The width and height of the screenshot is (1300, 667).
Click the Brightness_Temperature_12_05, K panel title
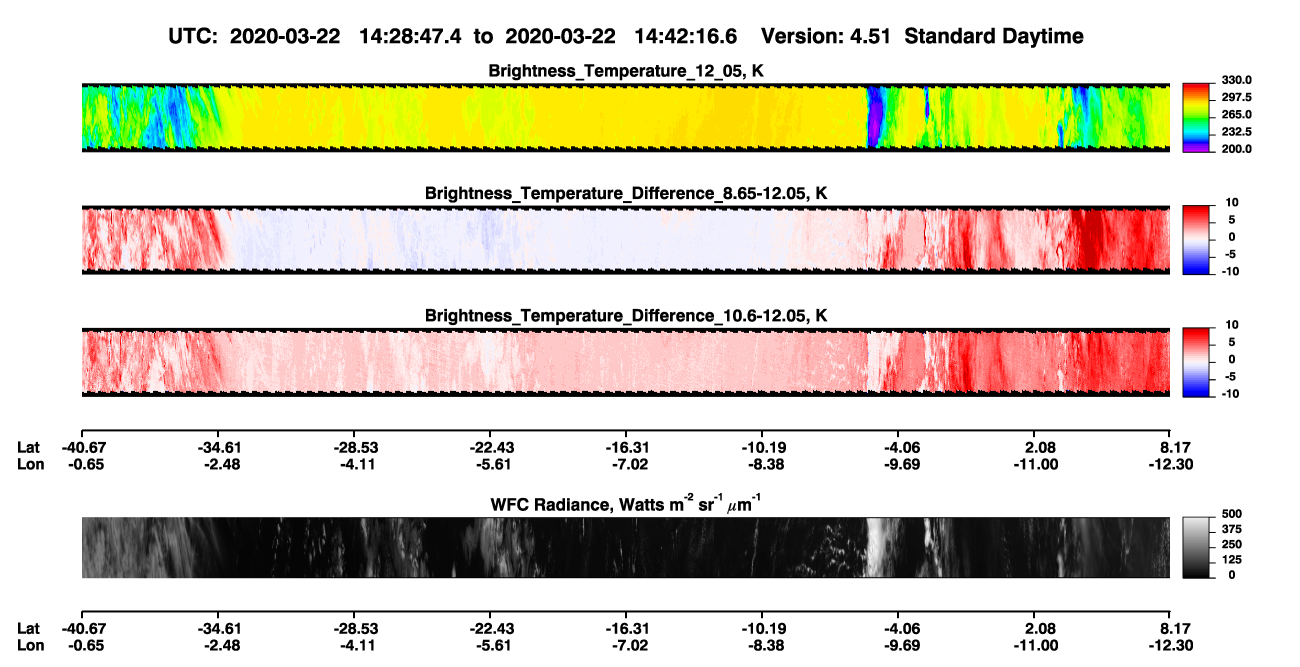click(626, 71)
